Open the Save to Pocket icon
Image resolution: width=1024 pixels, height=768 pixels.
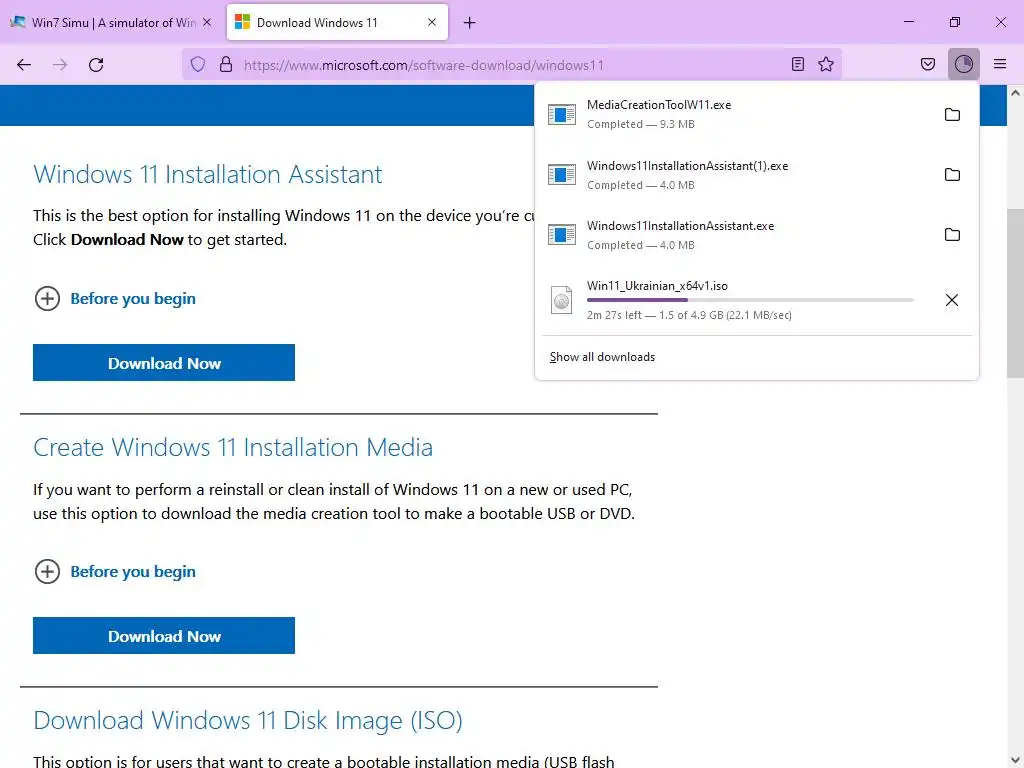[x=927, y=64]
